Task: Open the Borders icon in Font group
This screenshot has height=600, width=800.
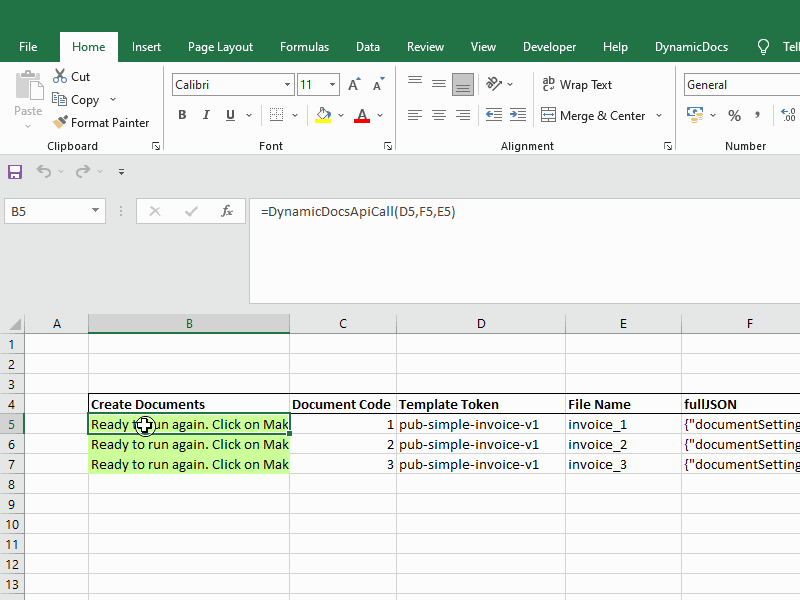Action: click(277, 115)
